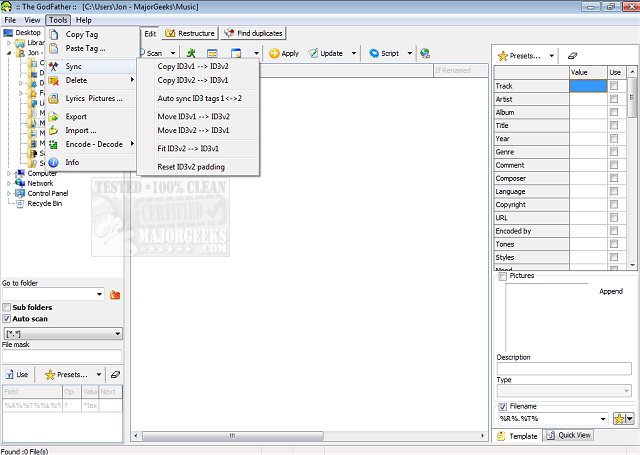Open the picture Type combo box
This screenshot has height=455, width=640.
pos(564,391)
